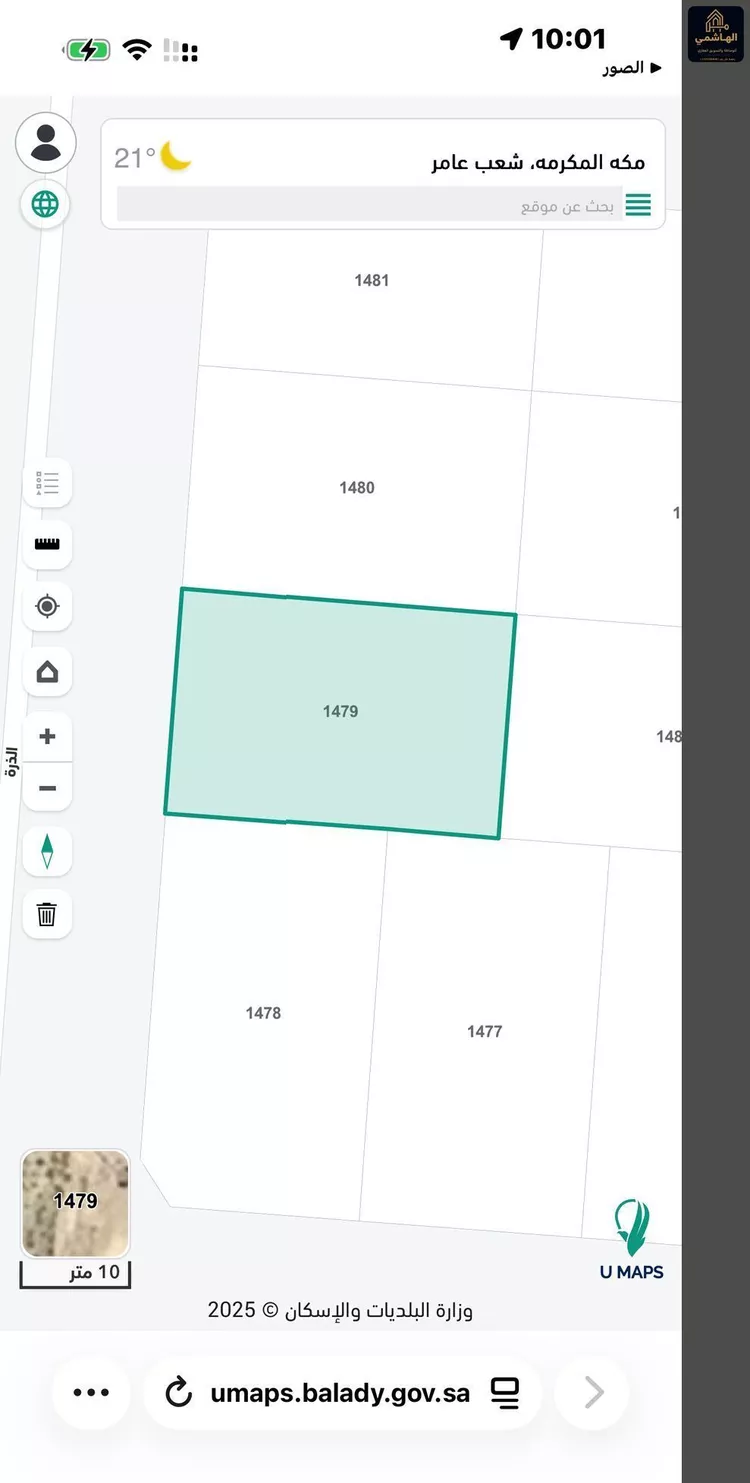This screenshot has height=1483, width=750.
Task: Toggle satellite basemap thumbnail 1479
Action: (76, 1203)
